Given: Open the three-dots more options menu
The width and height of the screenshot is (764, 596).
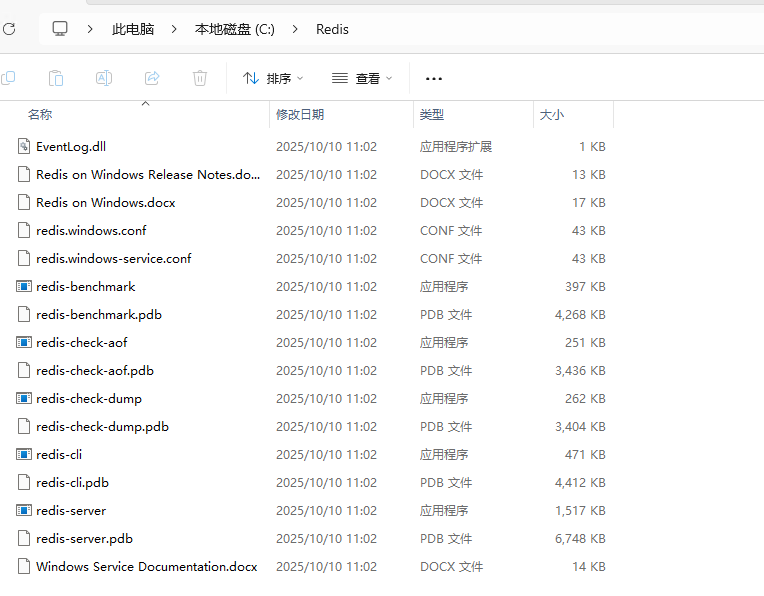Looking at the screenshot, I should coord(434,78).
